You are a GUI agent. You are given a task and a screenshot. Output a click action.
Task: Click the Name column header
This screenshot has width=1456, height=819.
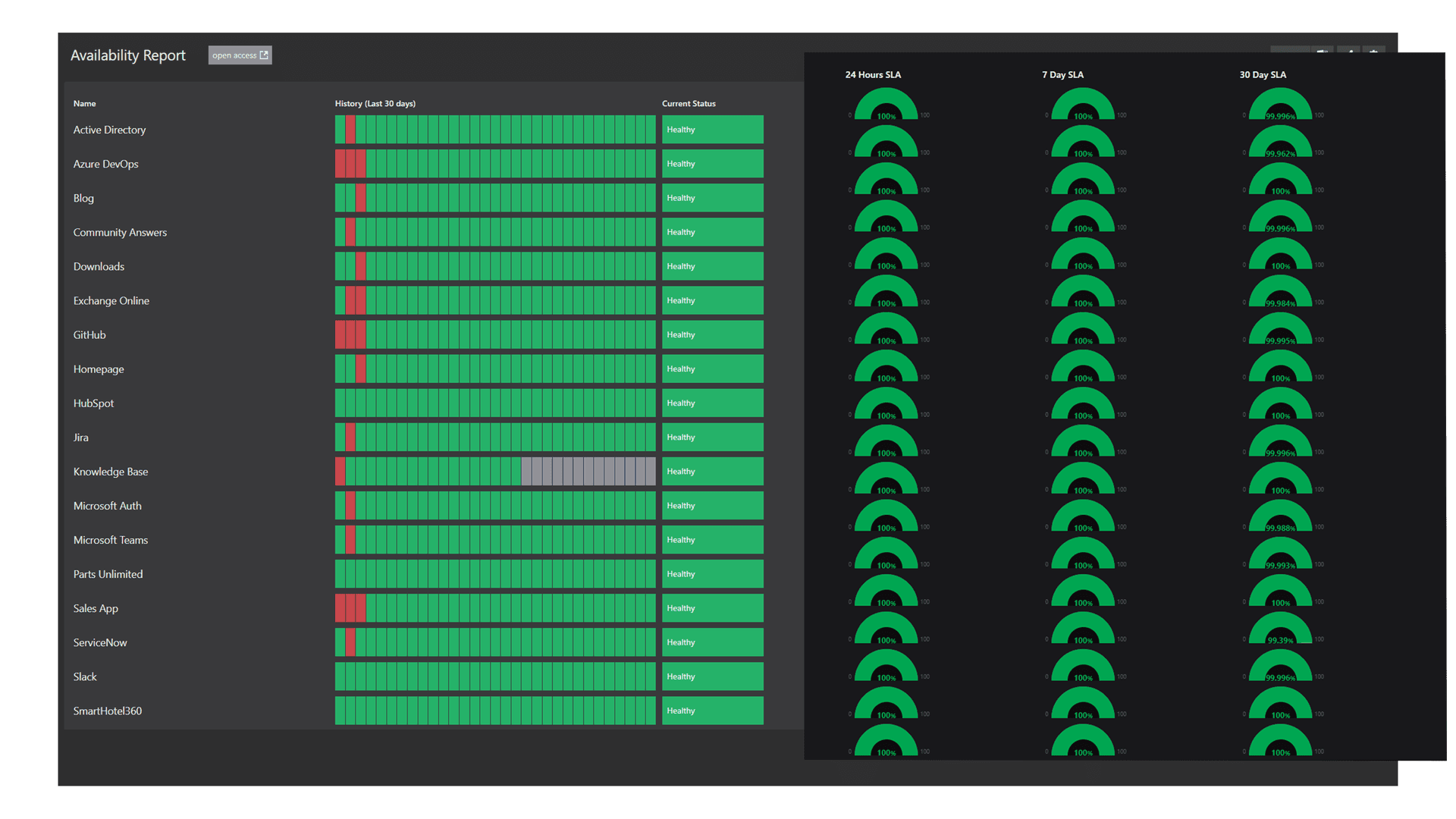click(x=84, y=103)
